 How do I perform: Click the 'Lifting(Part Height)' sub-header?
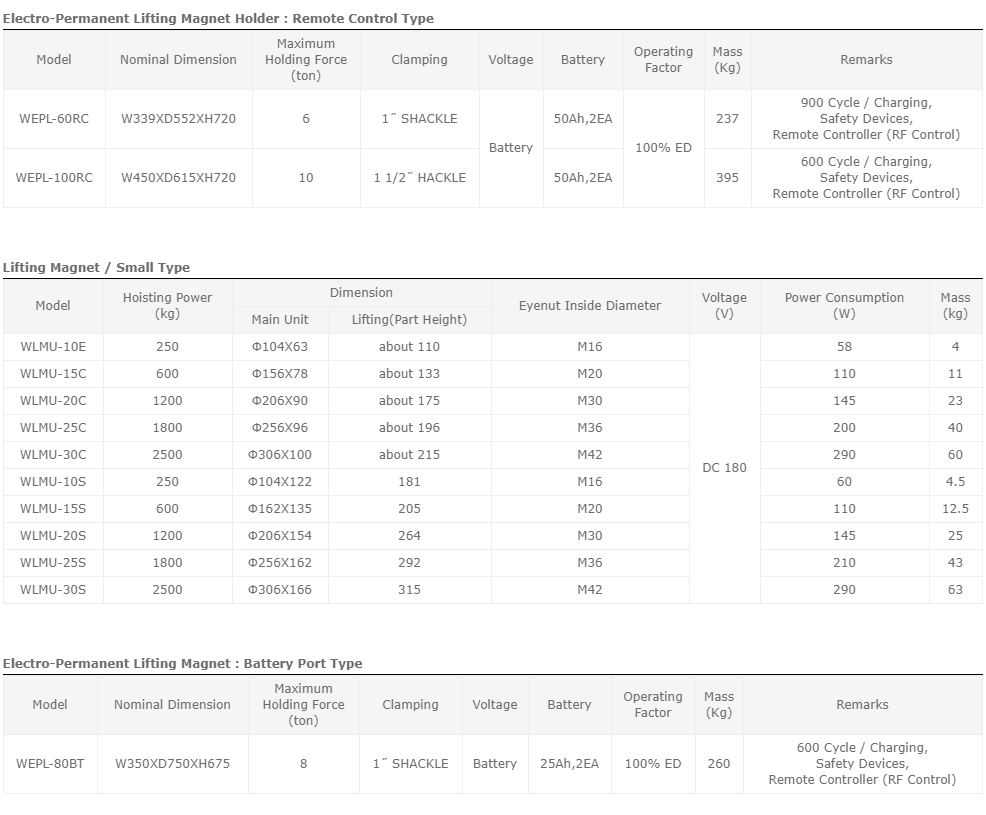pyautogui.click(x=409, y=319)
